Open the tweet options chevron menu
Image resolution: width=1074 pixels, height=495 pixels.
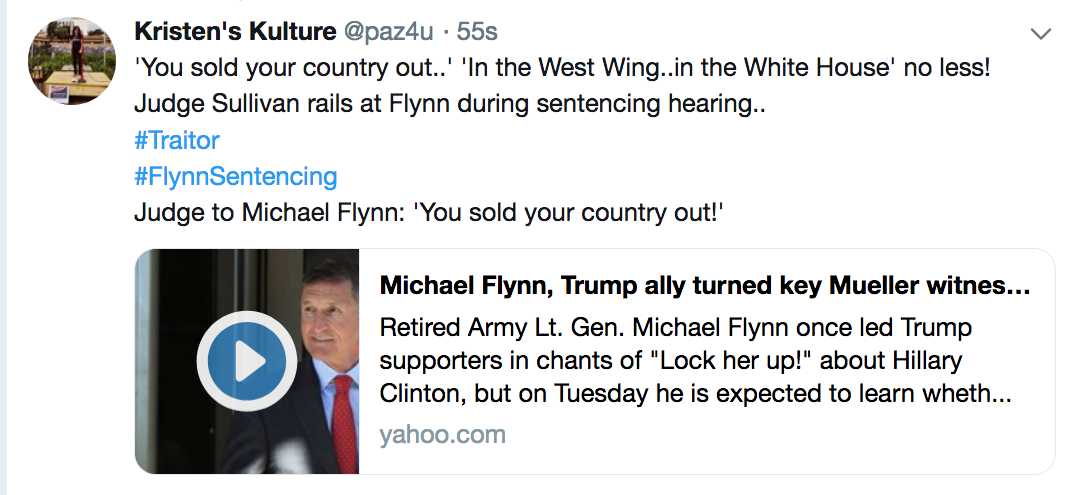(1041, 34)
